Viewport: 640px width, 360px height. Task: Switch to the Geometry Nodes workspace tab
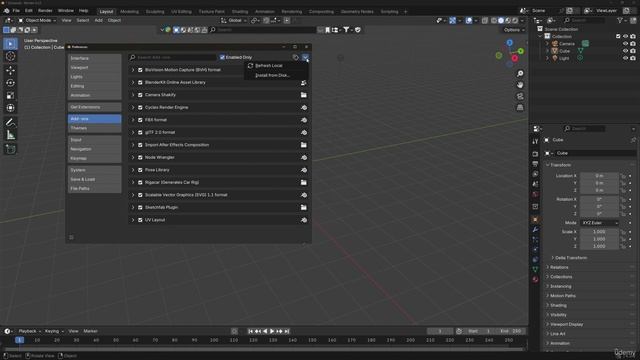click(x=357, y=11)
